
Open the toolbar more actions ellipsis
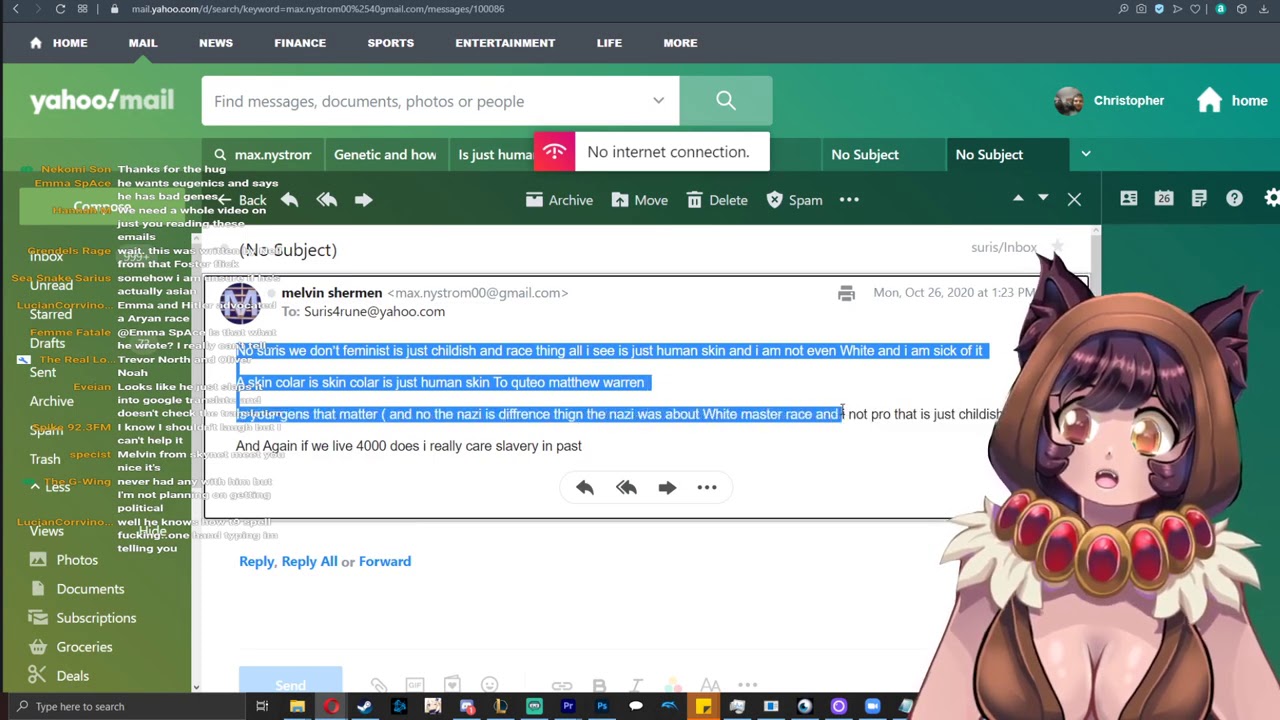[849, 200]
